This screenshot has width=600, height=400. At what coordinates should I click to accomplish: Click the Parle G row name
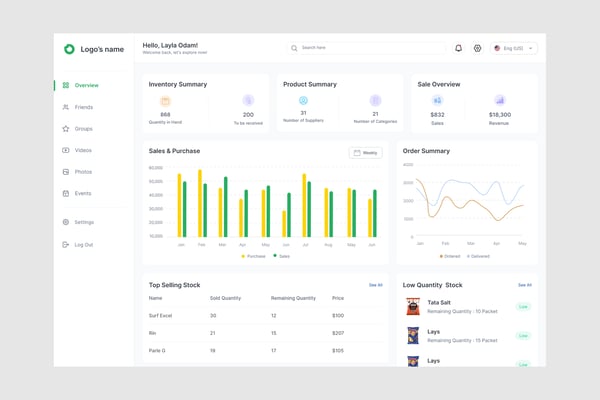[157, 350]
